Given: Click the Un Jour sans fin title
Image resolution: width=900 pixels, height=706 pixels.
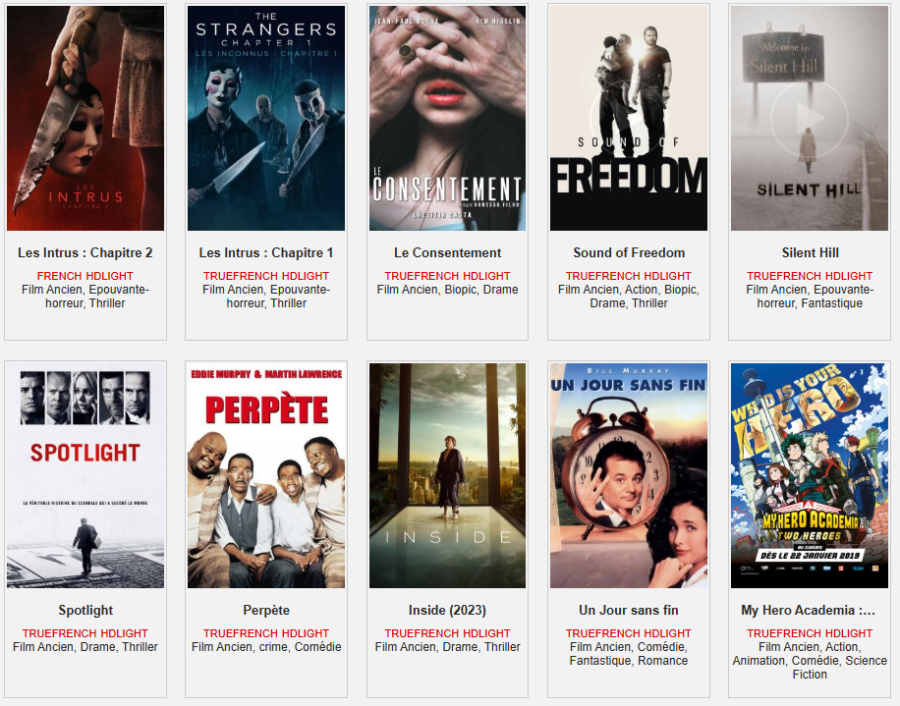Looking at the screenshot, I should [x=629, y=610].
